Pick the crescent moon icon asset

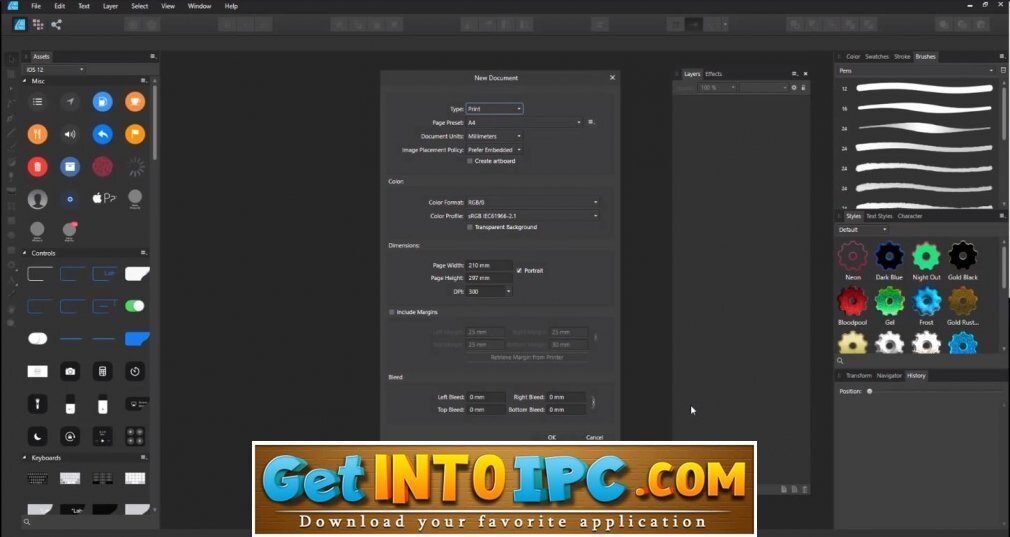click(37, 437)
